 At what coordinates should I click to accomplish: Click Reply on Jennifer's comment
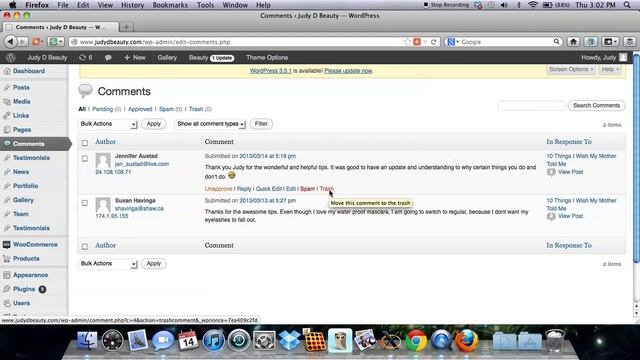[244, 189]
